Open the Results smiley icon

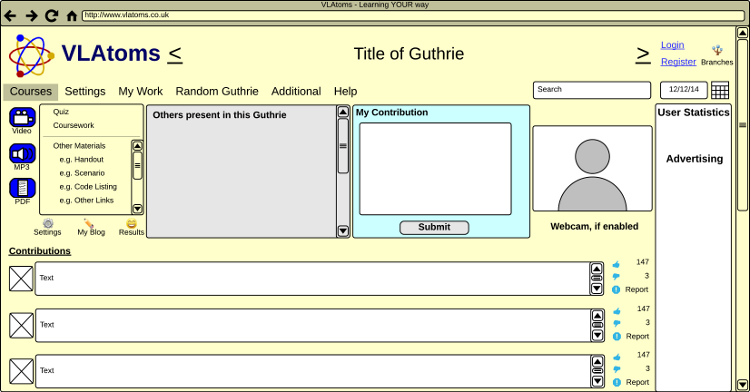(132, 223)
